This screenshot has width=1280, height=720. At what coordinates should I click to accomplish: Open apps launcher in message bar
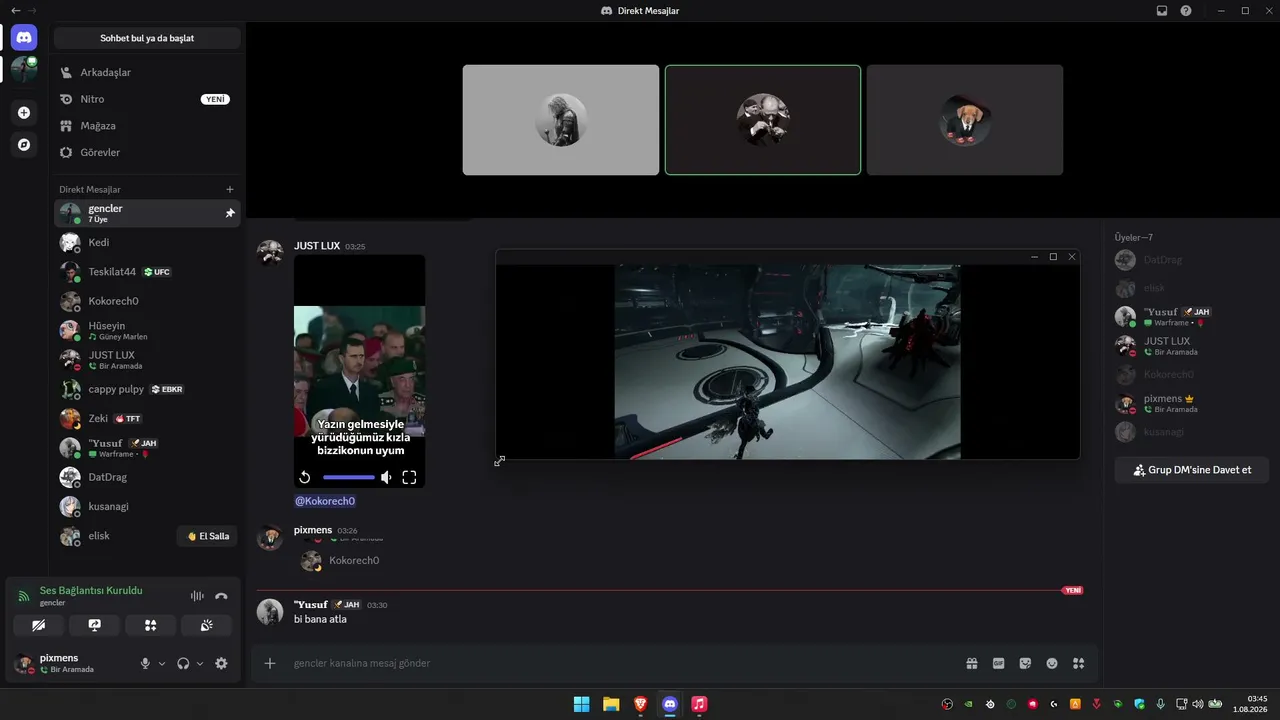coord(1078,663)
